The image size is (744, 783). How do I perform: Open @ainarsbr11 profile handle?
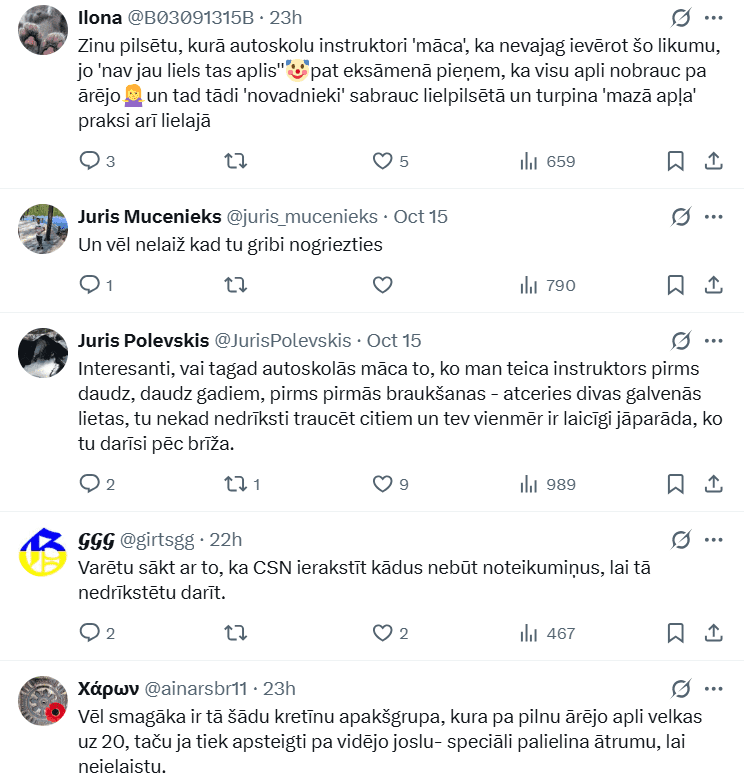point(196,688)
